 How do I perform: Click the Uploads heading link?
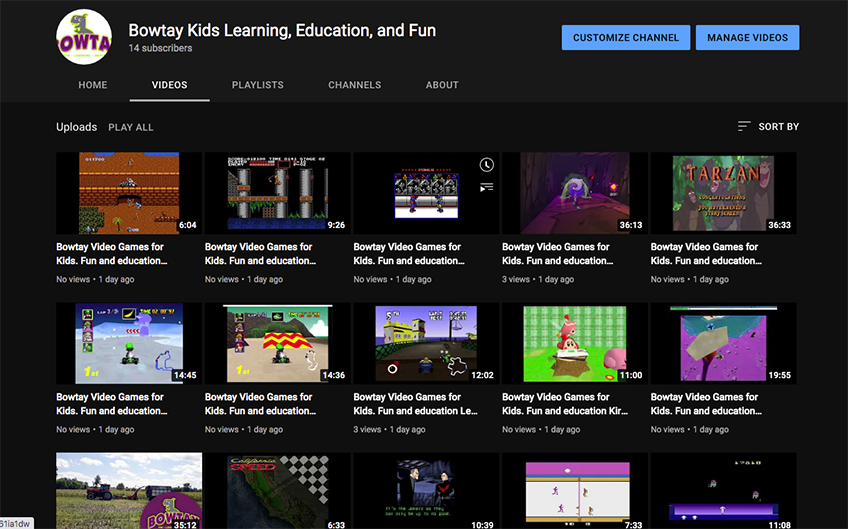[x=76, y=127]
